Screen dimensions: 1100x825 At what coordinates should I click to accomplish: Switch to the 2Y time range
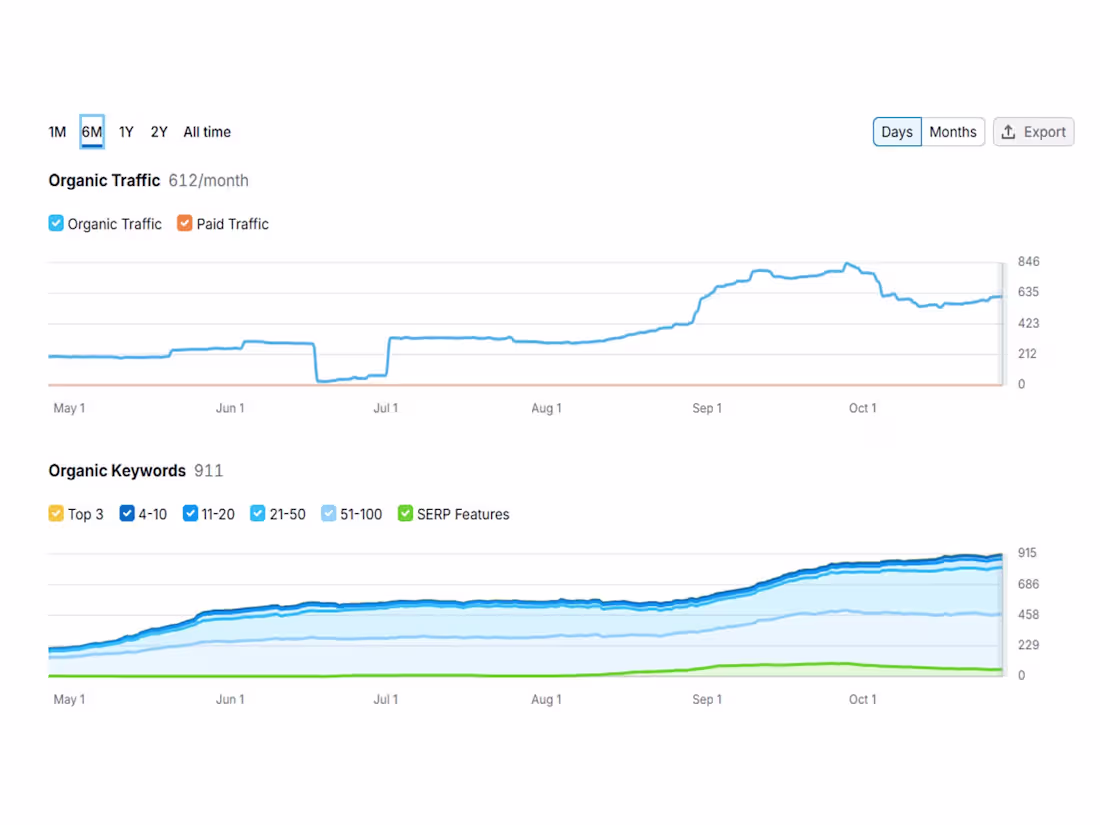pos(159,132)
